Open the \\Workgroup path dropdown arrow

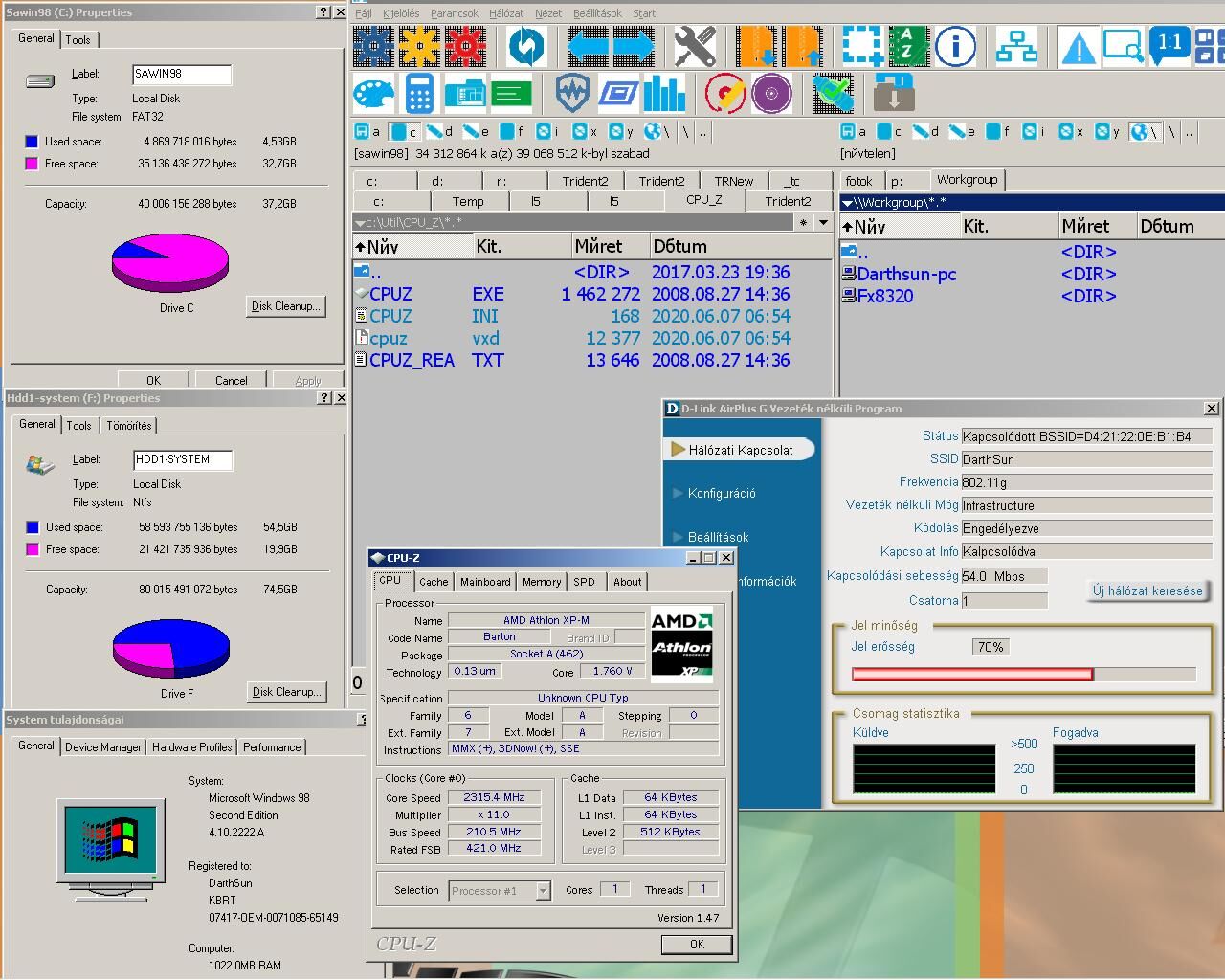click(x=846, y=202)
